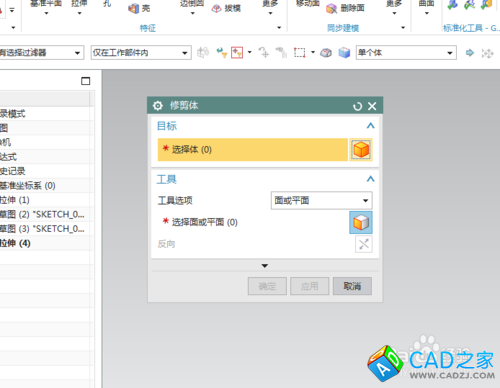Click the Cancel button in trim body dialog
The height and width of the screenshot is (388, 500).
coord(352,286)
